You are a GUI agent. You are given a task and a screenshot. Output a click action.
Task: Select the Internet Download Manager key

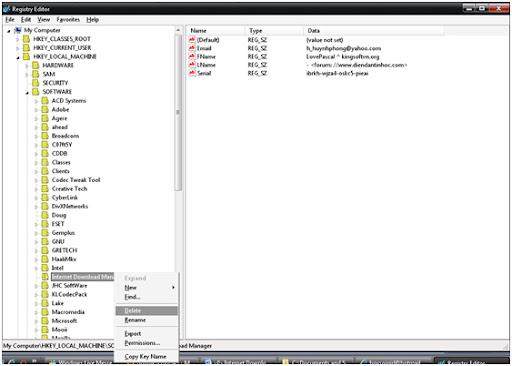pos(82,277)
